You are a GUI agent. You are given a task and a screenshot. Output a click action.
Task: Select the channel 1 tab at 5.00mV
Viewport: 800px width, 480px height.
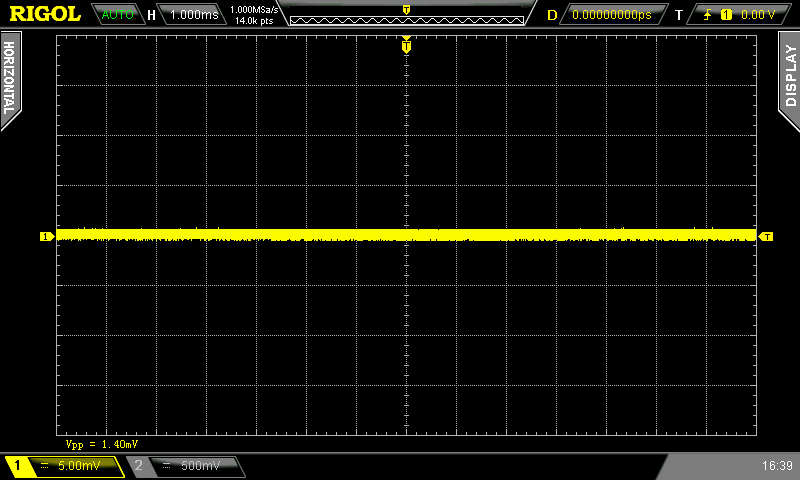point(64,466)
